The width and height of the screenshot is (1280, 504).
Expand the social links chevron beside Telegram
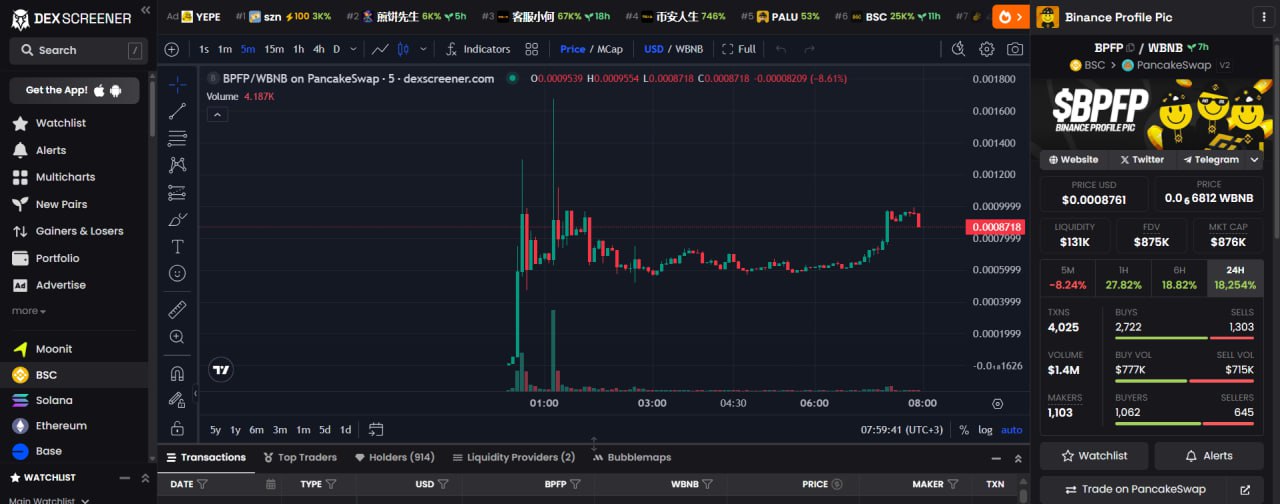[1254, 160]
